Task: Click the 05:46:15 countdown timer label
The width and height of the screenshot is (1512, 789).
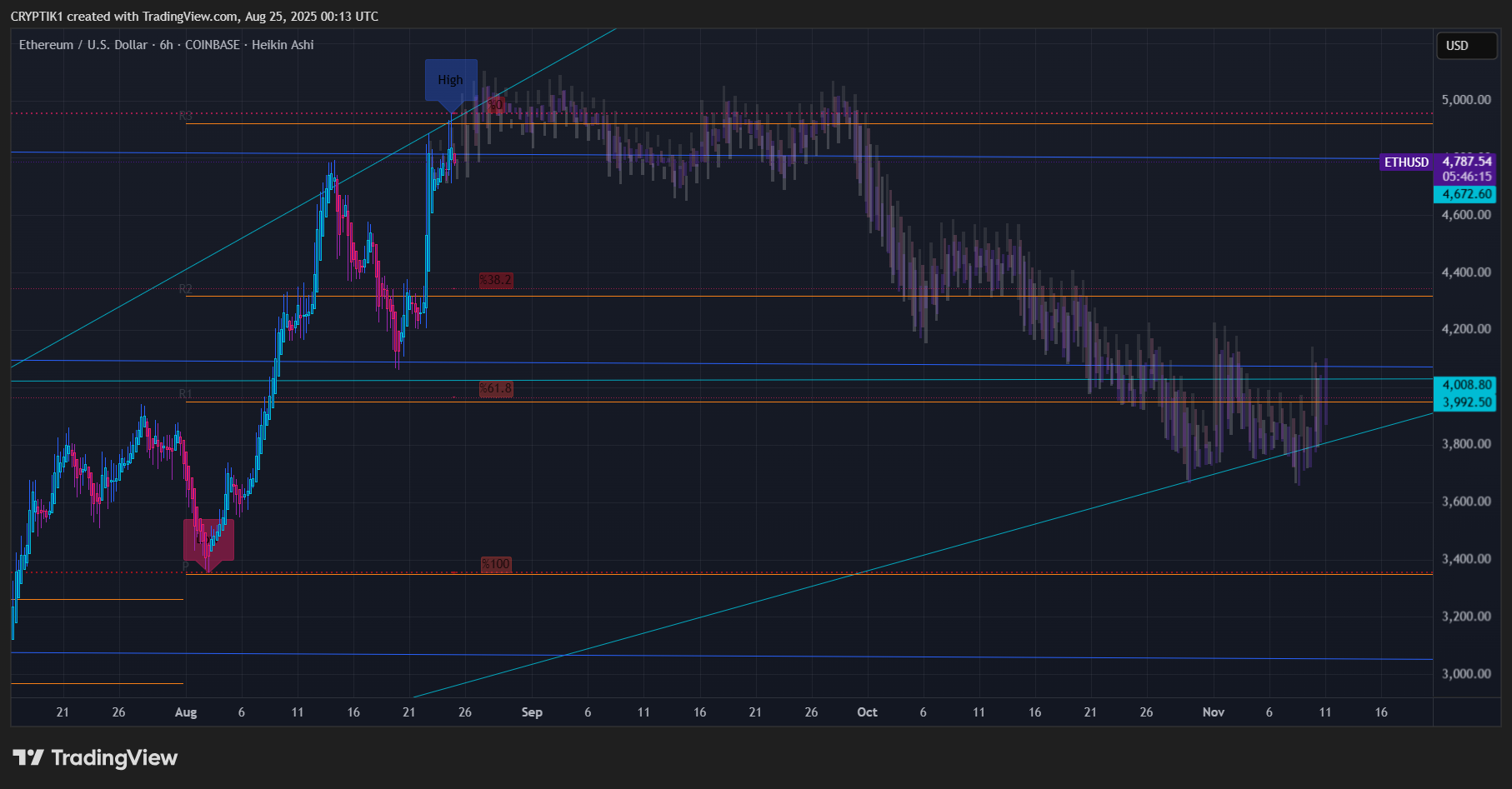Action: [1466, 177]
